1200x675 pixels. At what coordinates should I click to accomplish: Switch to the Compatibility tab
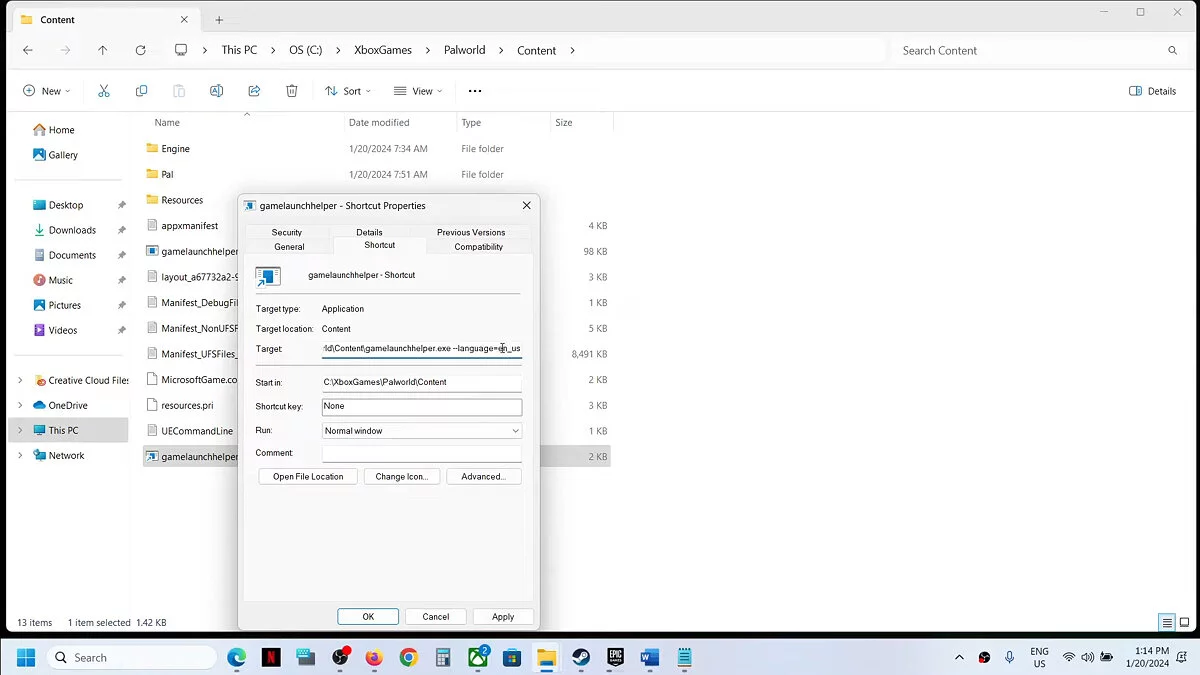478,247
